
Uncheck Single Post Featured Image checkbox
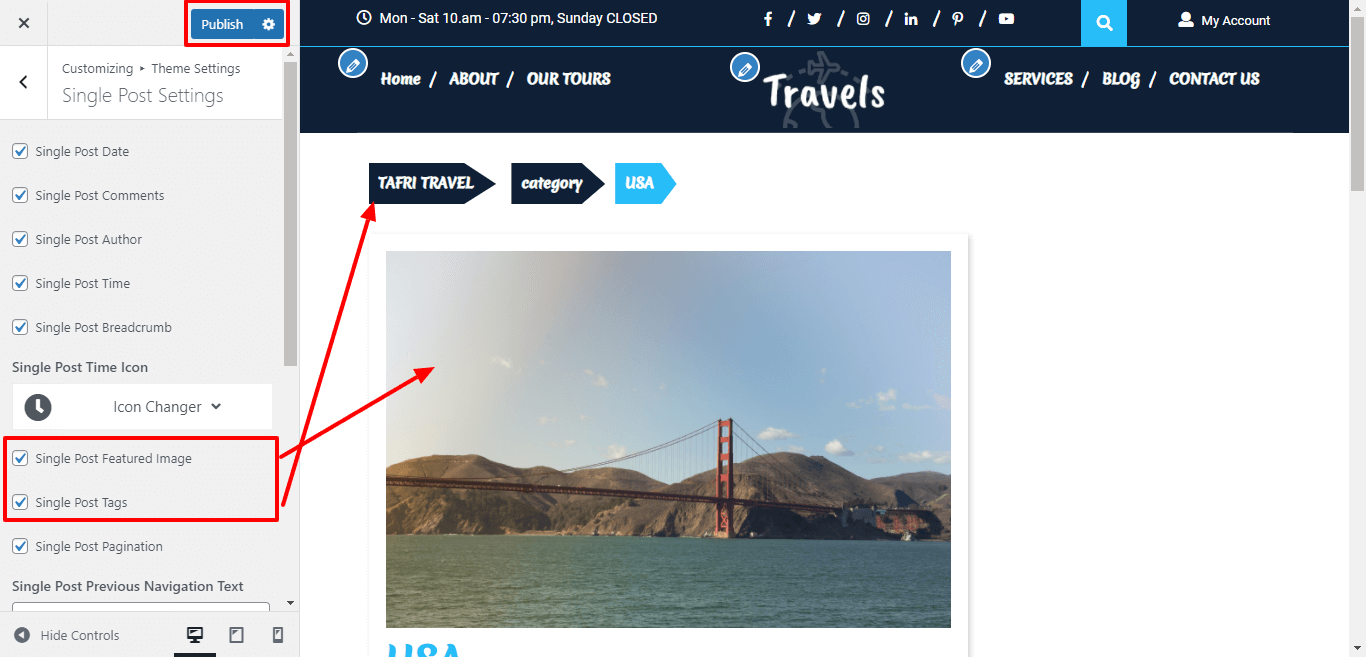[x=20, y=458]
